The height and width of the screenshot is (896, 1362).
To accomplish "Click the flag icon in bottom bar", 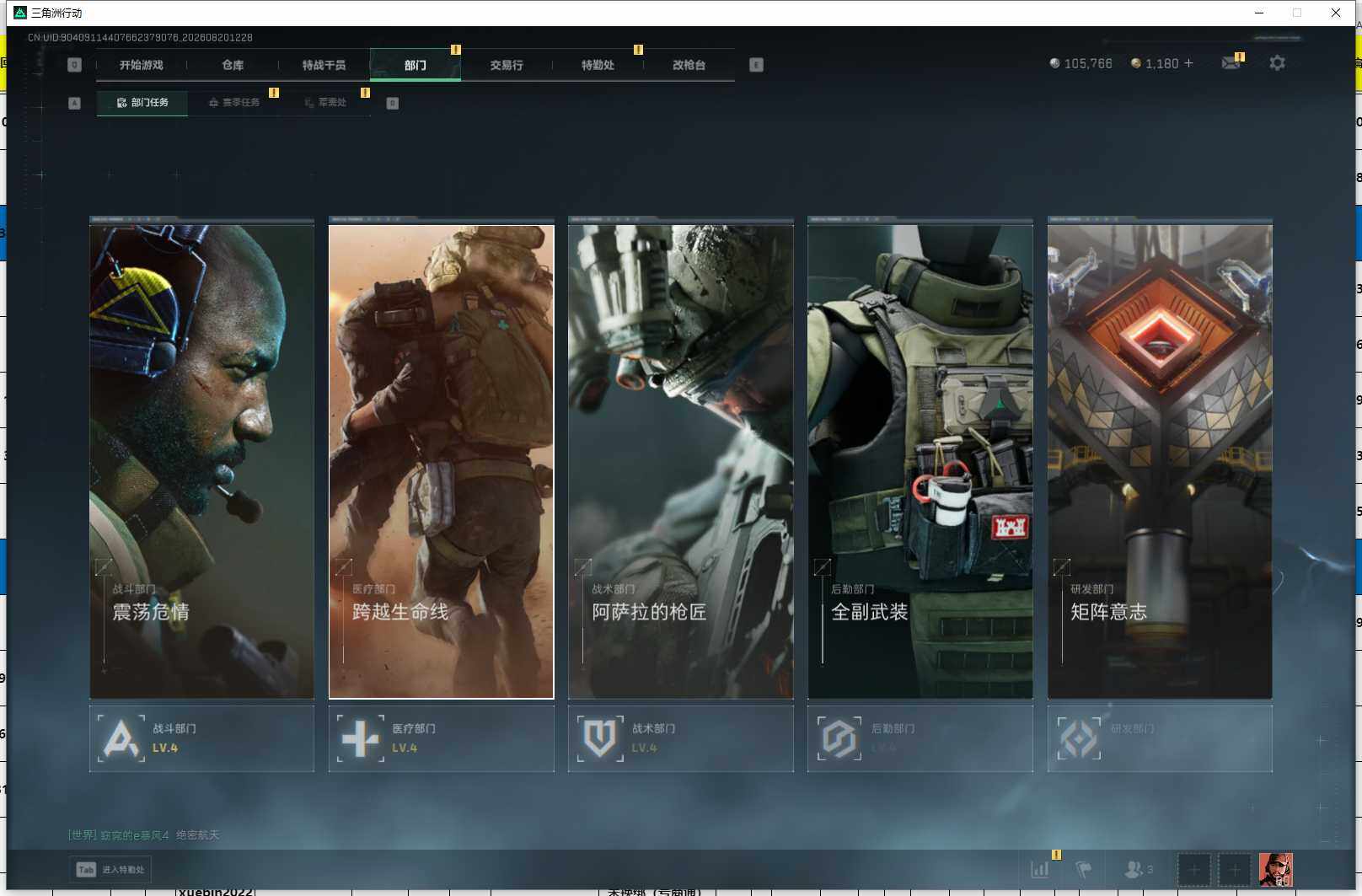I will tap(1084, 869).
